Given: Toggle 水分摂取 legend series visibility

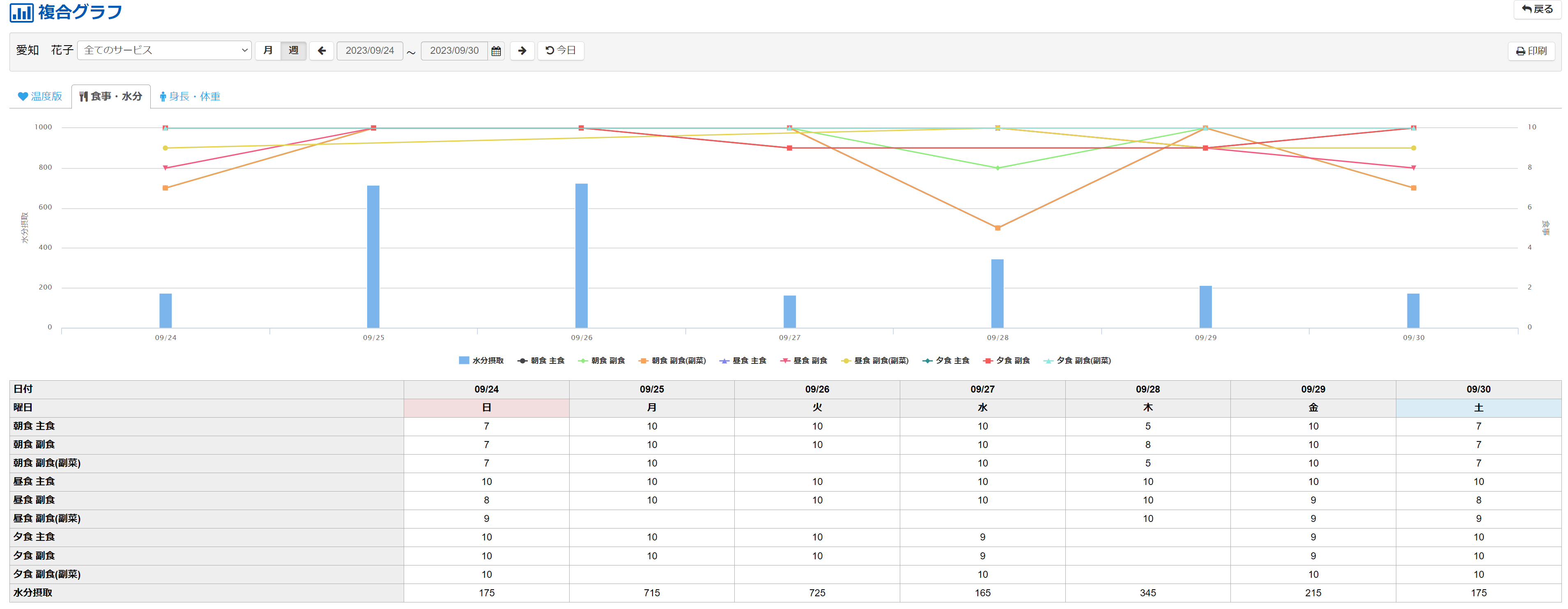Looking at the screenshot, I should pos(481,361).
